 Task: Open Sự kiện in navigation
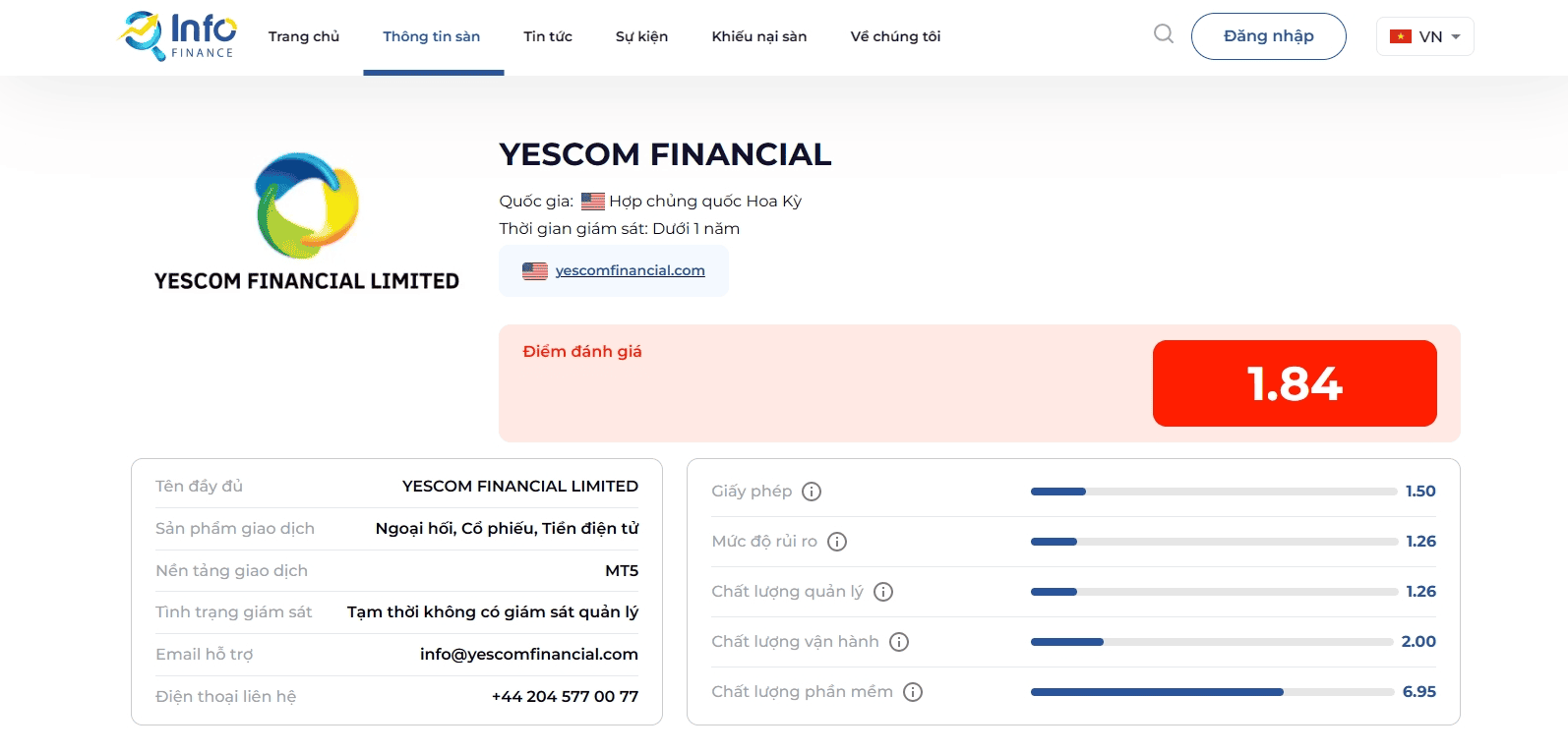coord(641,36)
